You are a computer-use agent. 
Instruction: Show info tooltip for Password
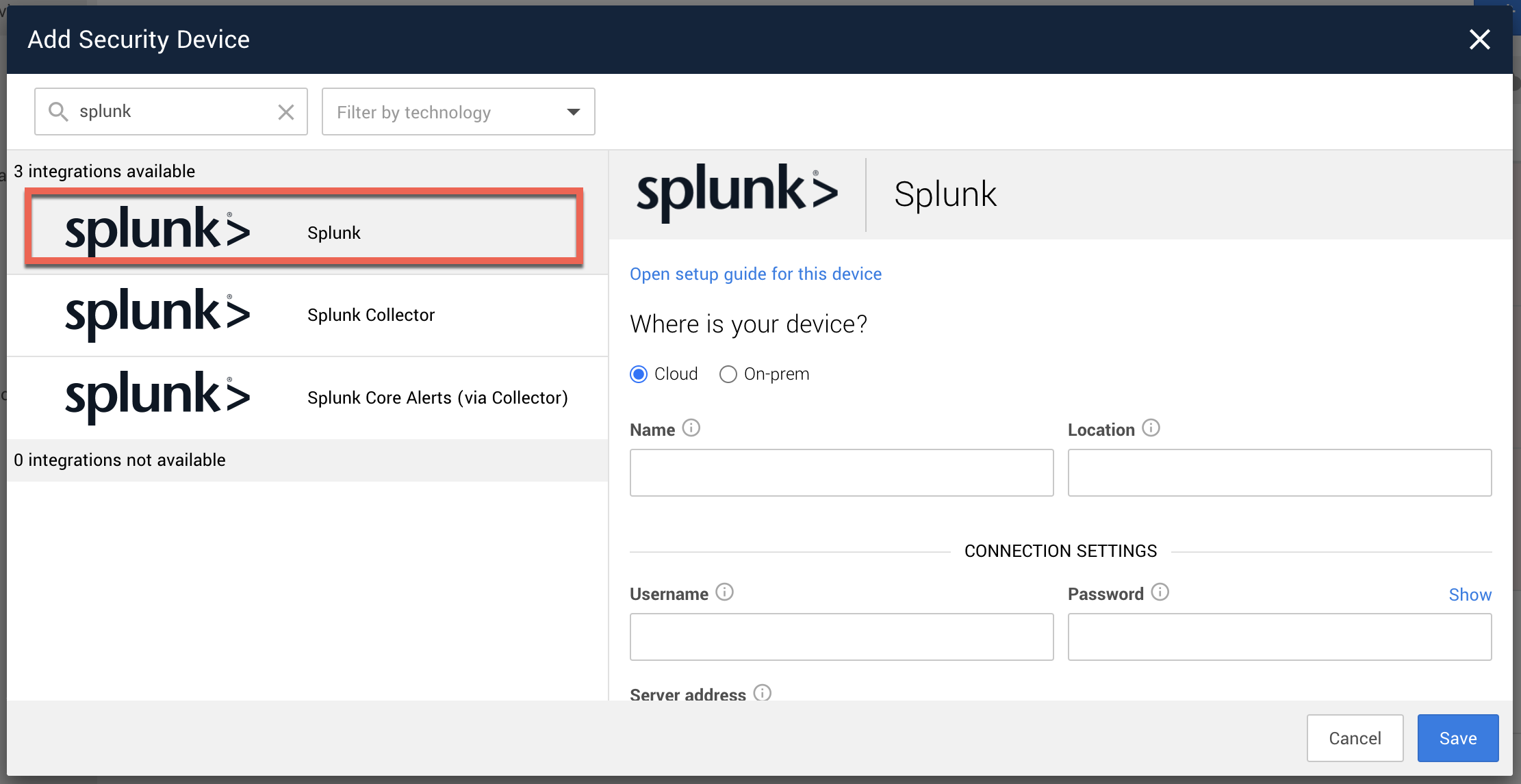(x=1160, y=592)
